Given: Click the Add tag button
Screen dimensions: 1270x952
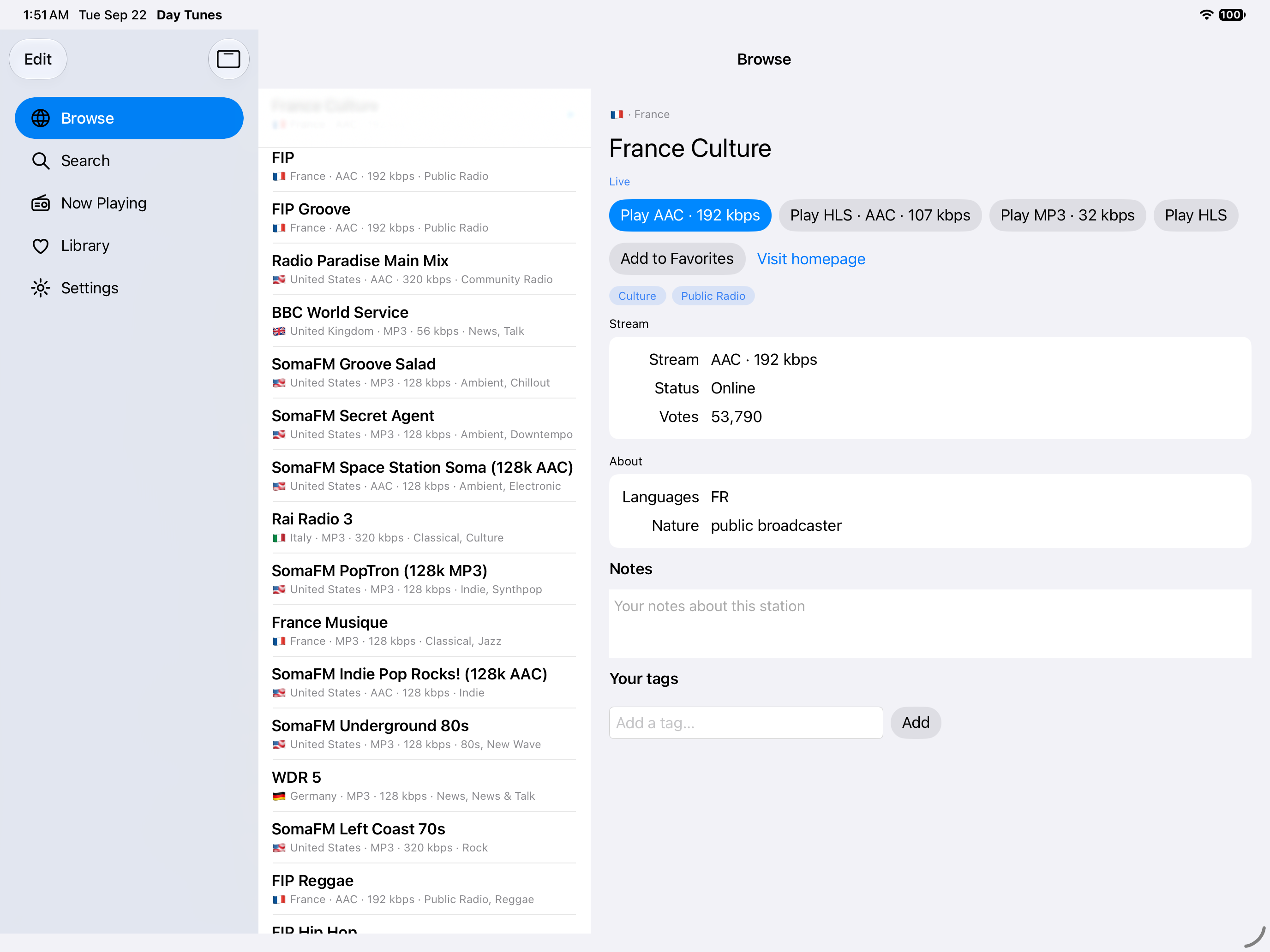Looking at the screenshot, I should click(x=916, y=722).
